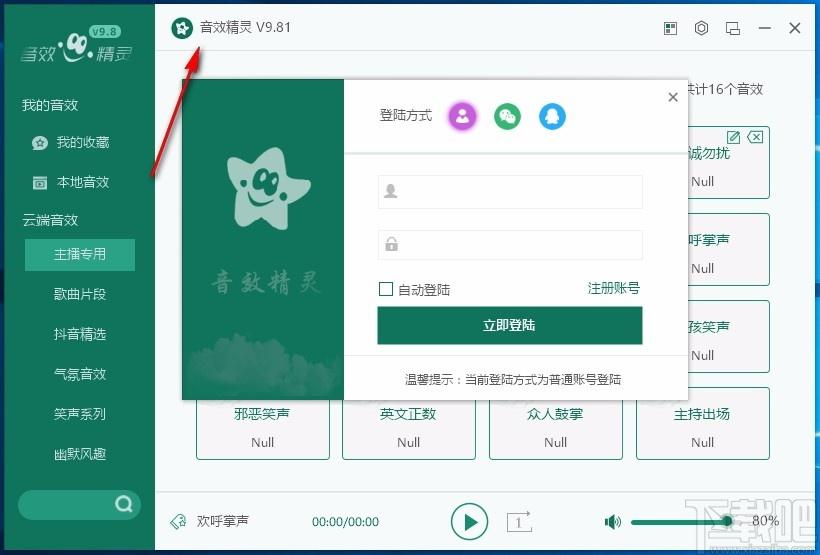Viewport: 820px width, 555px height.
Task: Select the 抖音精选 category
Action: pyautogui.click(x=80, y=334)
